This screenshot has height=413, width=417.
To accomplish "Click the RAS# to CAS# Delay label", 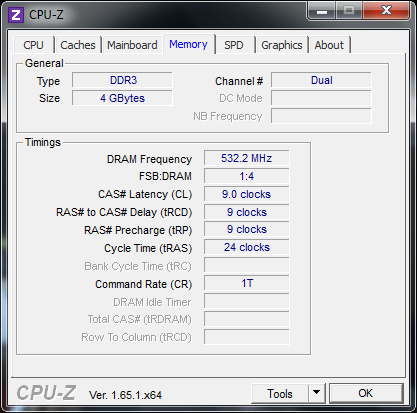I will coord(124,212).
